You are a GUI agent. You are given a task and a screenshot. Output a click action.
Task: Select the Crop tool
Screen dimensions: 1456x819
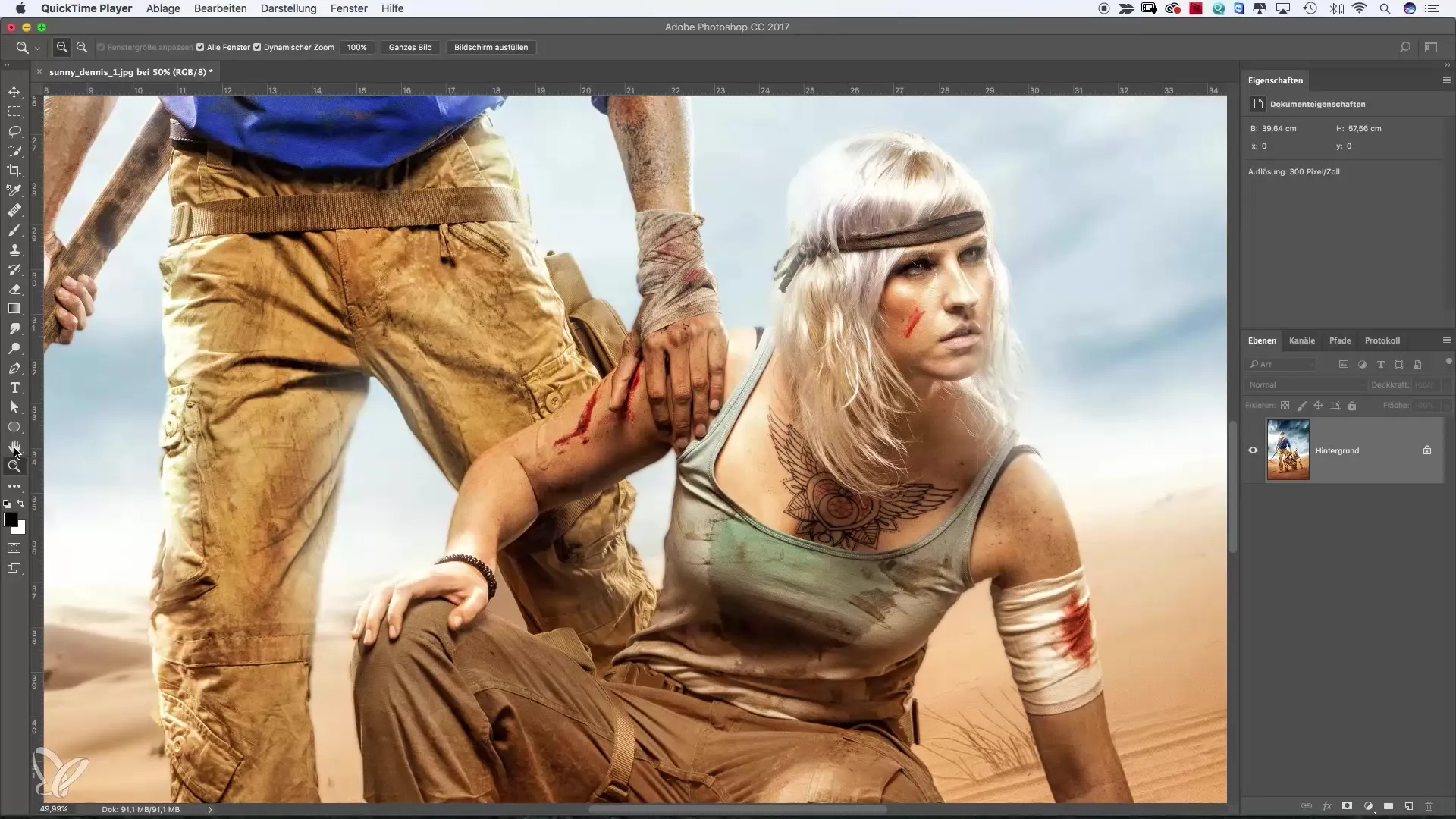pos(14,171)
